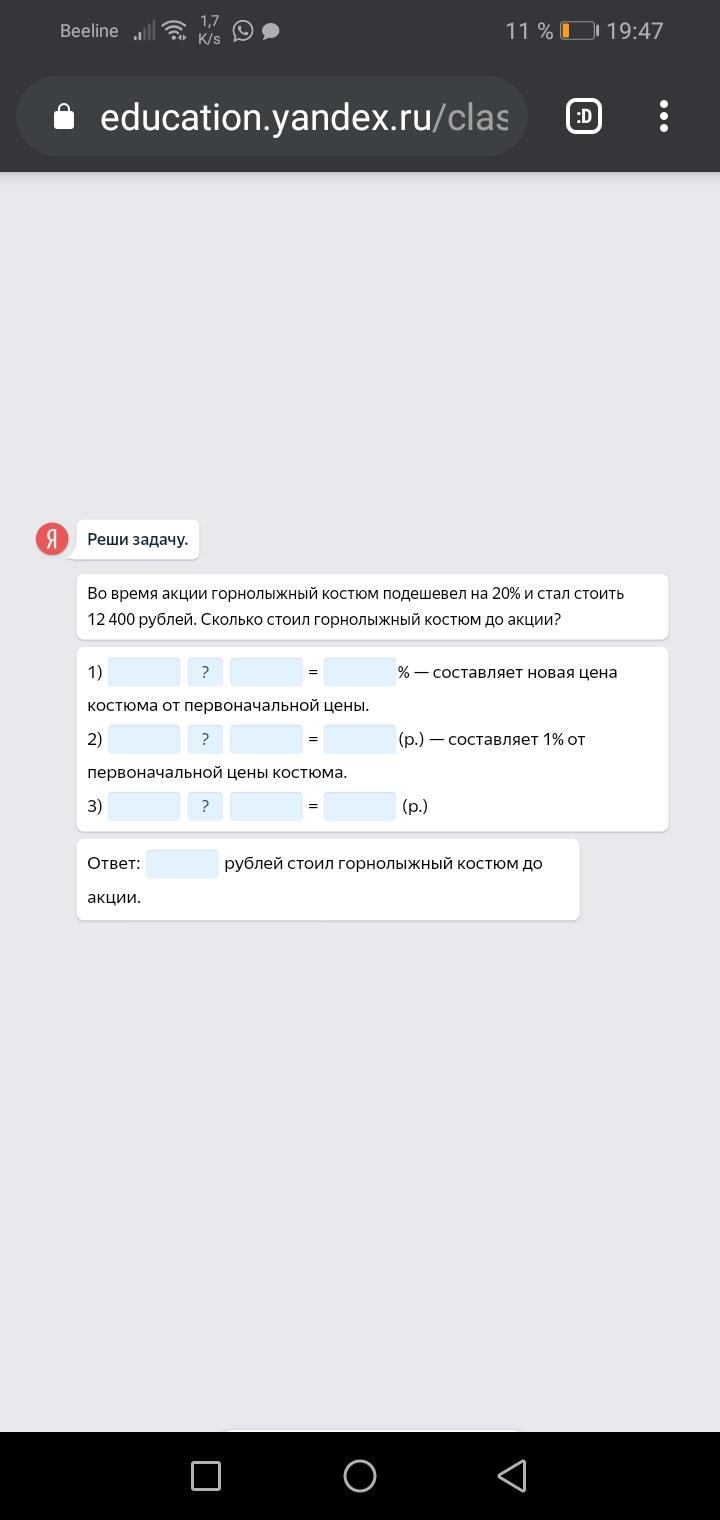The image size is (720, 1520).
Task: Tap the red Yandex avatar icon
Action: 52,539
